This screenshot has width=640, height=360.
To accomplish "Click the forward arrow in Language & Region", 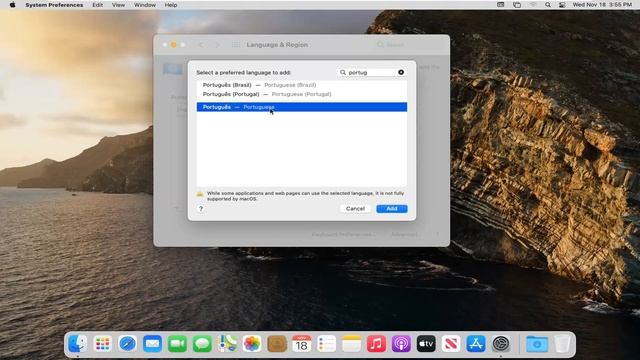I will click(217, 44).
